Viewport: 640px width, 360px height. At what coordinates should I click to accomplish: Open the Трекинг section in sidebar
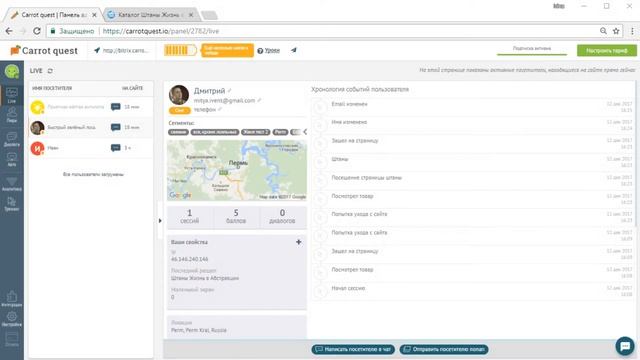tap(12, 204)
